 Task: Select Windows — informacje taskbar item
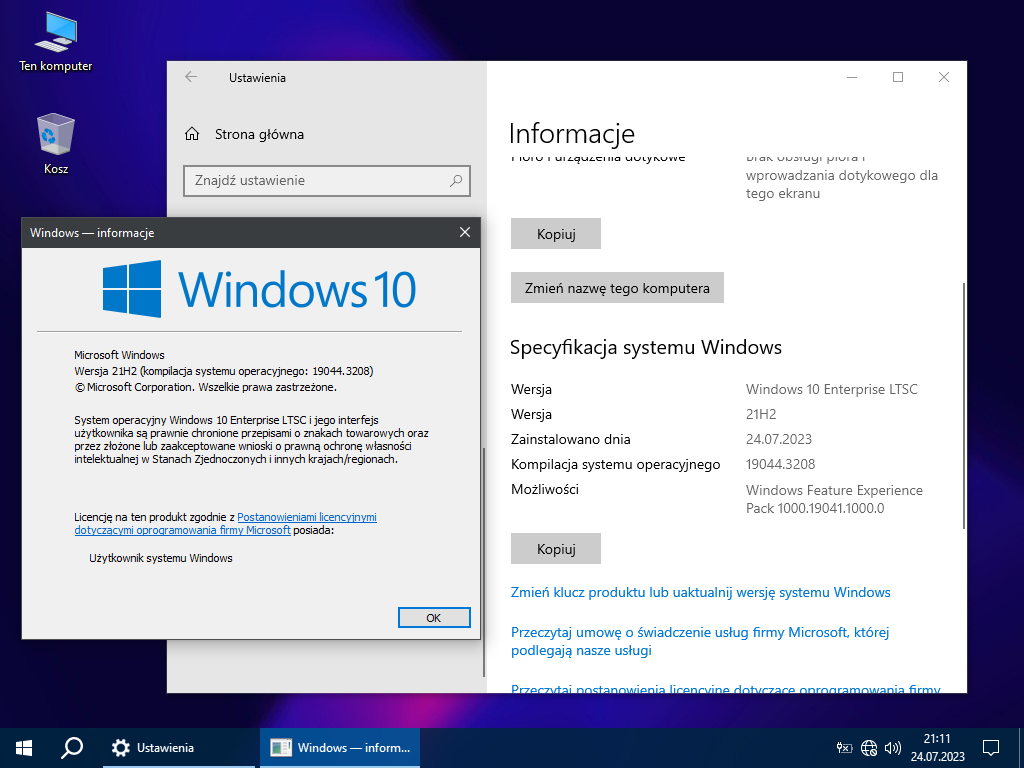pos(340,747)
